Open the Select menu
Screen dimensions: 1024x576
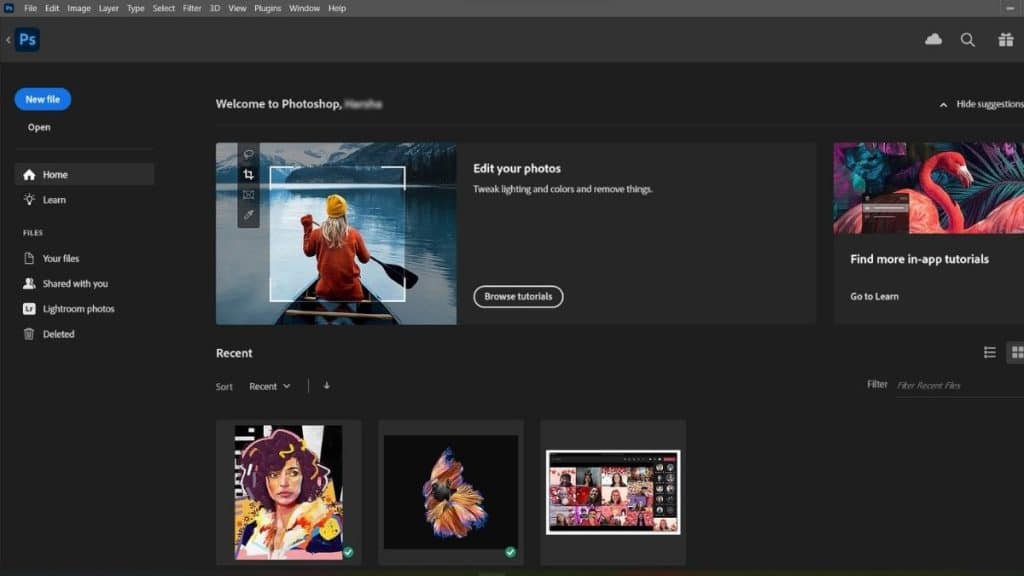[x=164, y=8]
